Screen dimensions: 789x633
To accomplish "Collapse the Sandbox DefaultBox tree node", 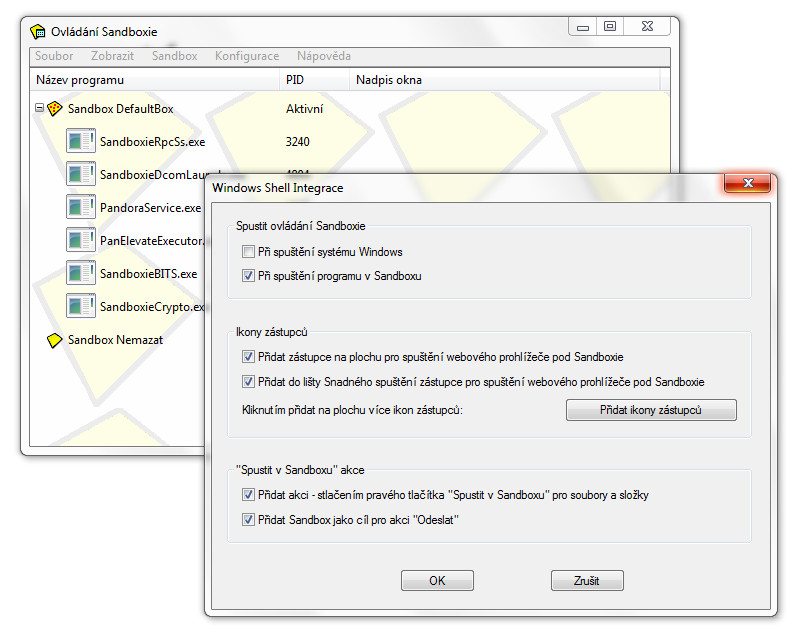I will (x=39, y=108).
